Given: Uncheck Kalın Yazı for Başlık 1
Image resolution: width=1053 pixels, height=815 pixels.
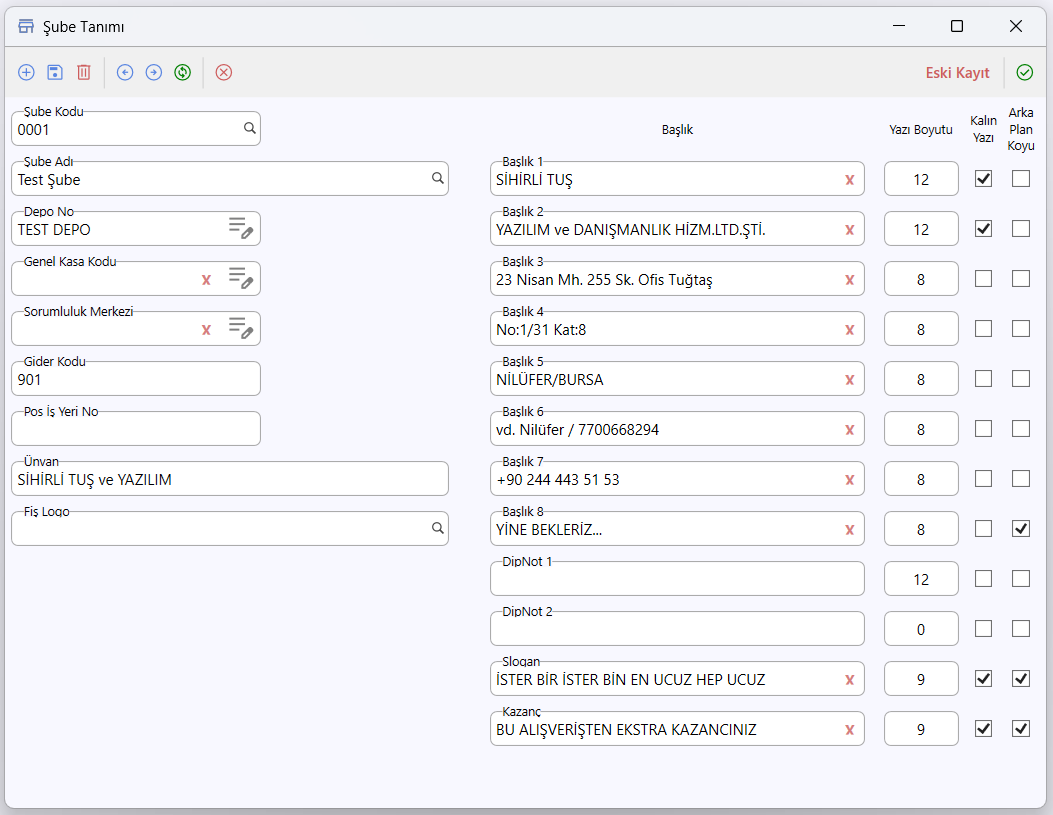Looking at the screenshot, I should coord(983,179).
